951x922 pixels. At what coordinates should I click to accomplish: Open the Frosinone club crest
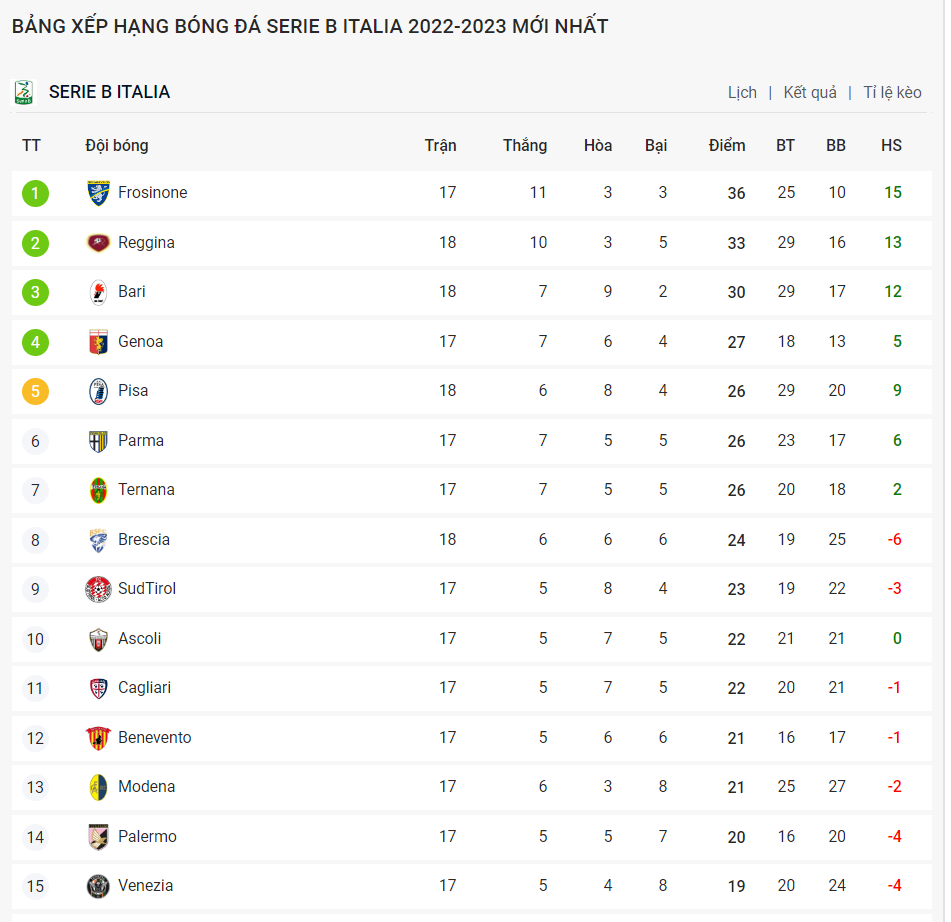(x=98, y=193)
